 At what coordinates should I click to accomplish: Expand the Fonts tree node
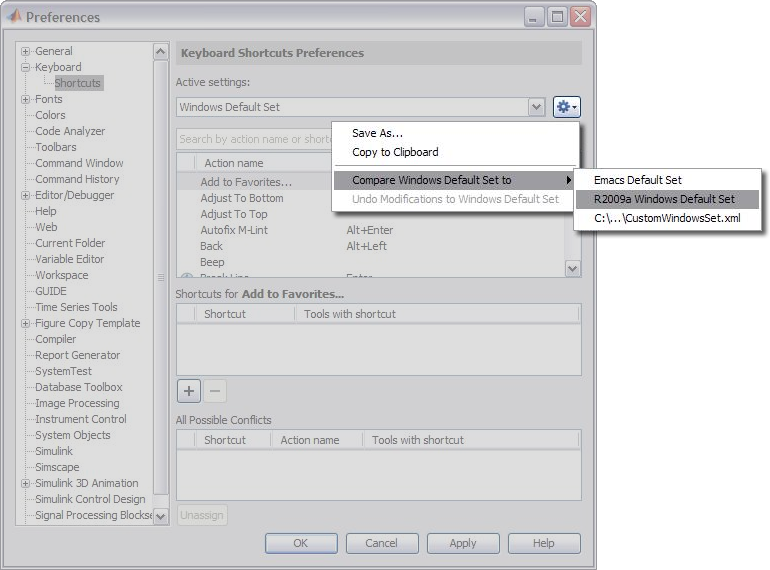[x=25, y=99]
